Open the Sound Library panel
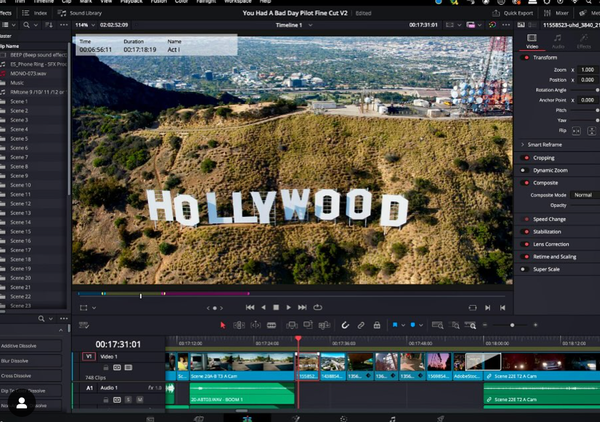Image resolution: width=600 pixels, height=422 pixels. click(80, 13)
